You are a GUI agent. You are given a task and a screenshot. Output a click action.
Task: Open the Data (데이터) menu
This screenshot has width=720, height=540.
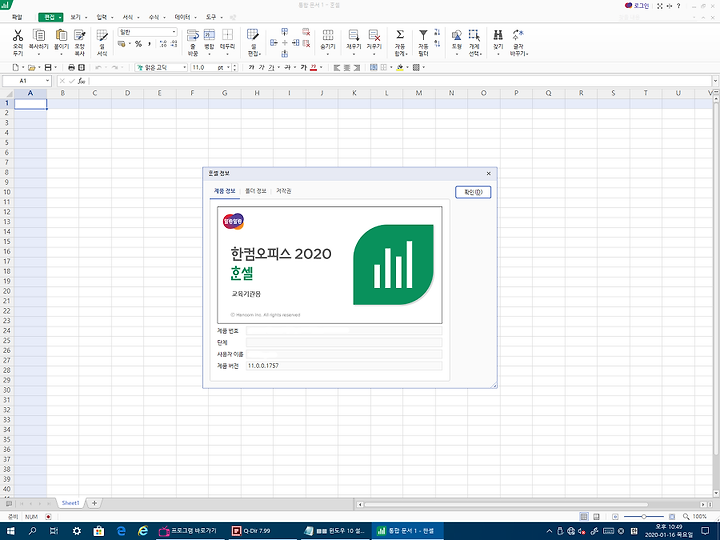182,17
